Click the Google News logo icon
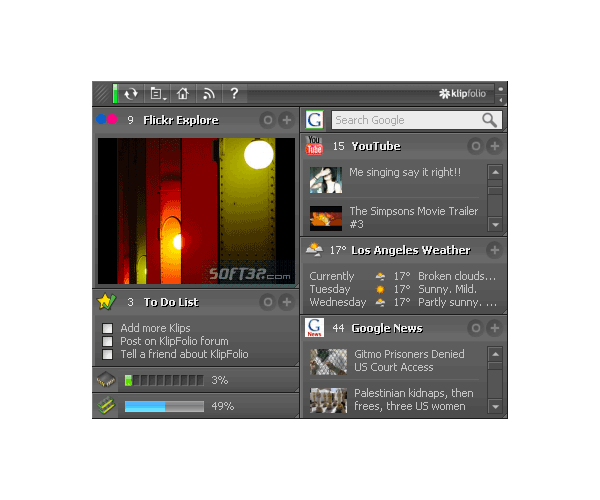Screen dimensions: 600x500 (314, 328)
